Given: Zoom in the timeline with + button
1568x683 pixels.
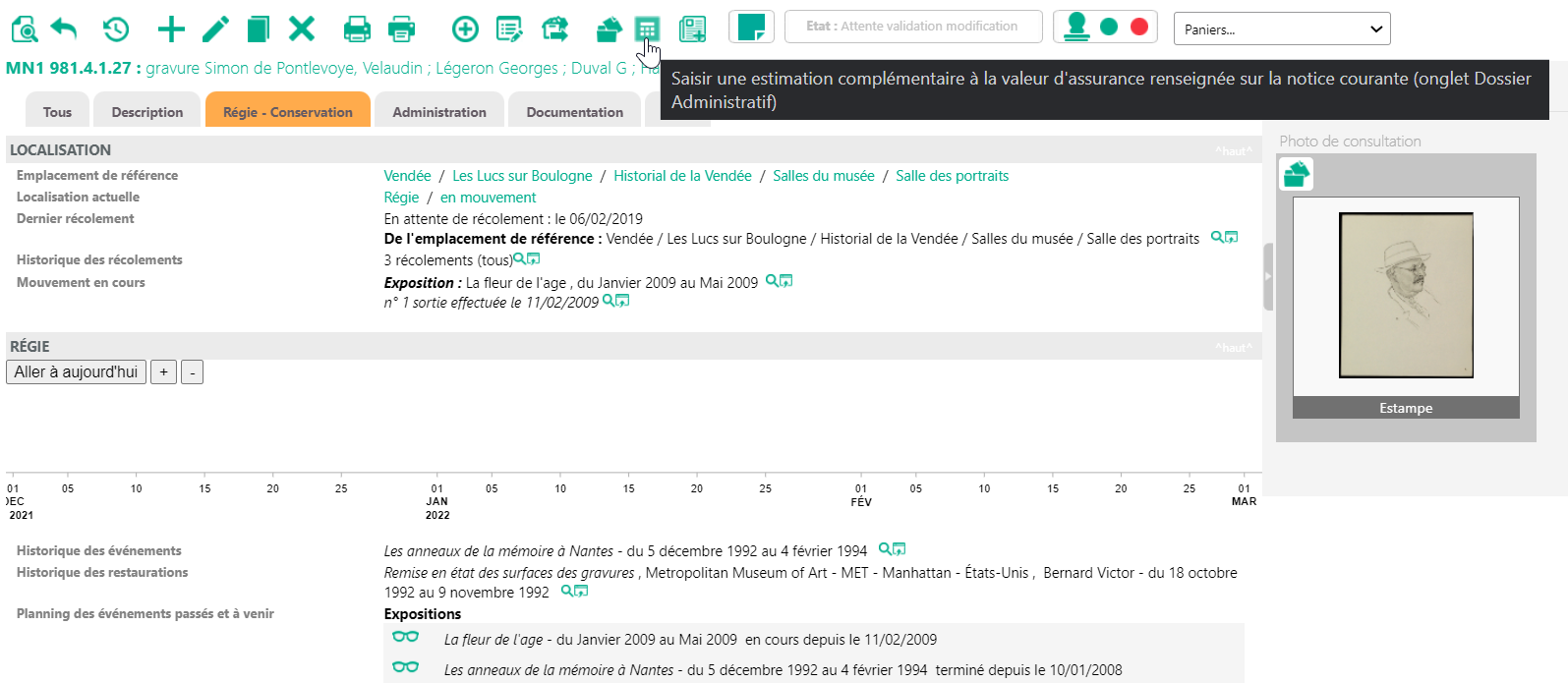Looking at the screenshot, I should coord(164,372).
